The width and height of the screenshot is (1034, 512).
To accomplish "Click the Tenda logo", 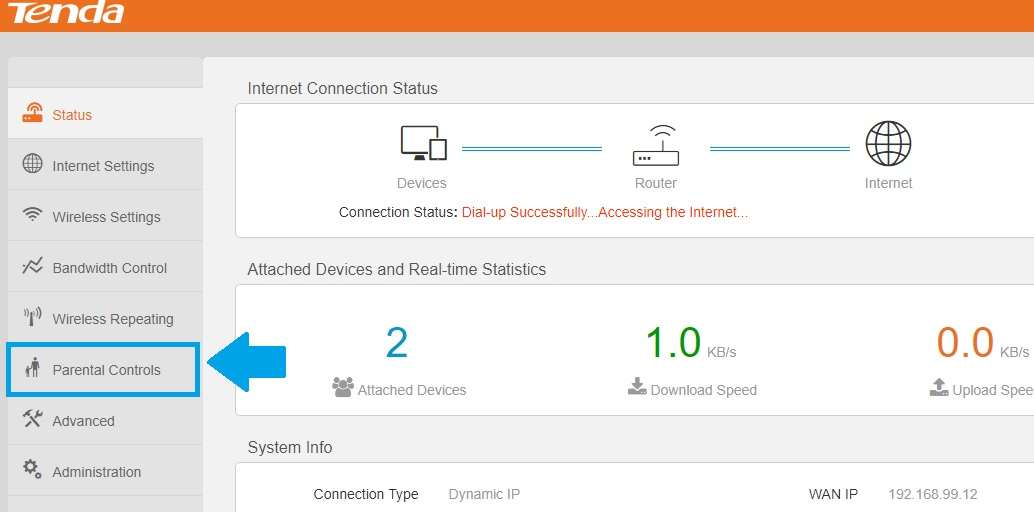I will tap(66, 11).
